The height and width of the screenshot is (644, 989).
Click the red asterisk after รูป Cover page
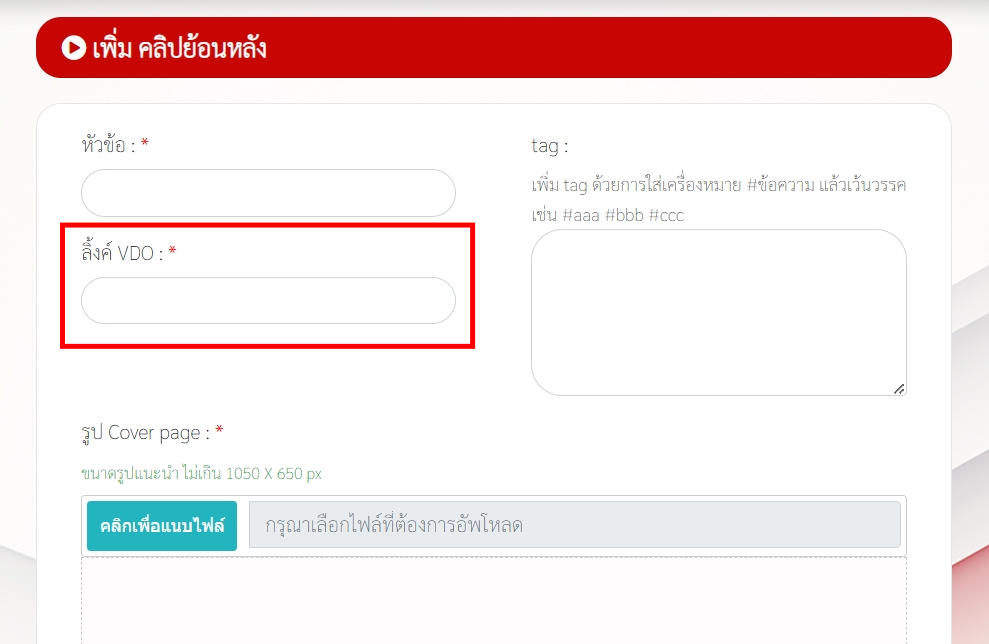click(219, 433)
